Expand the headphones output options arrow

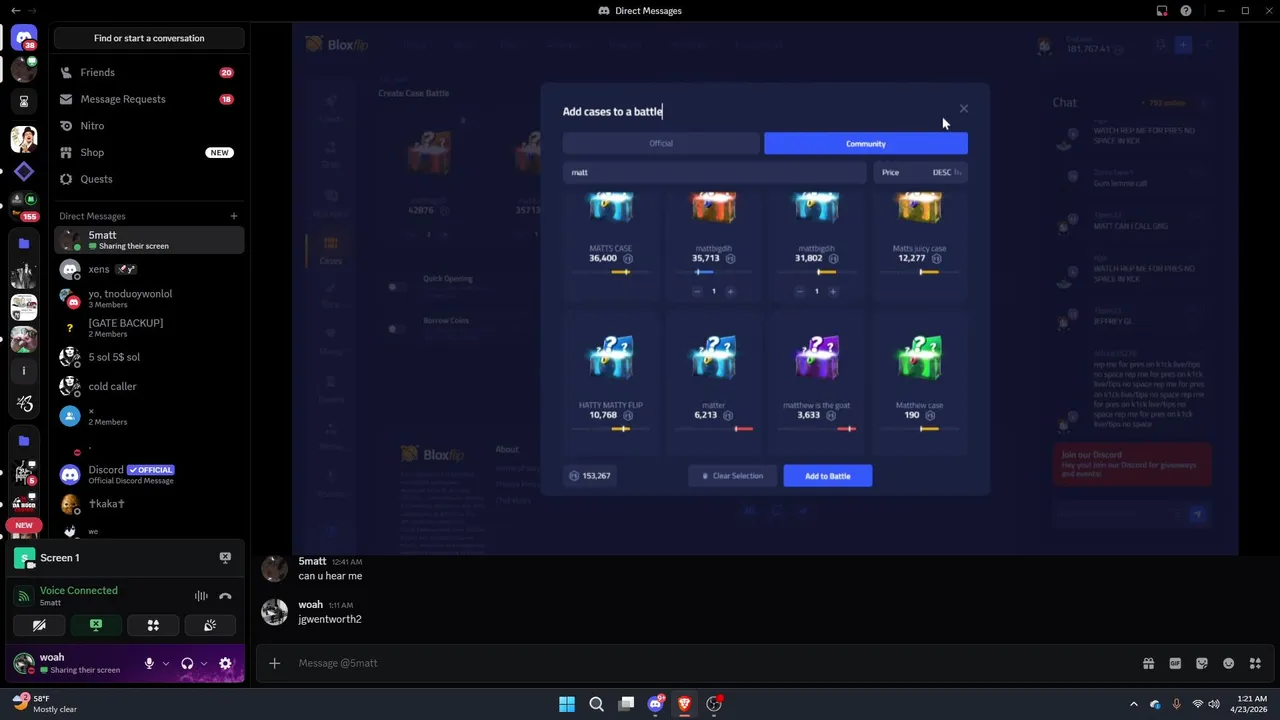pyautogui.click(x=204, y=663)
